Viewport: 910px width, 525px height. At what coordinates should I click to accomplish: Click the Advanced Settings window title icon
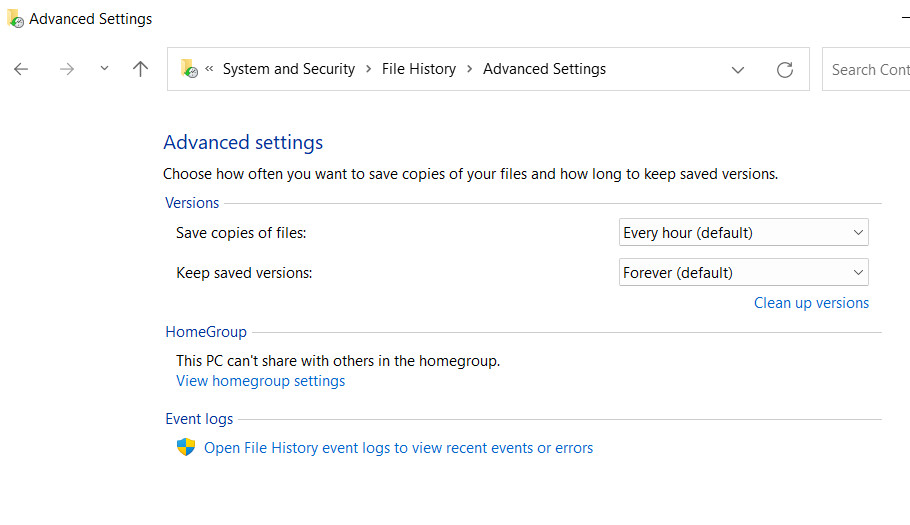15,19
